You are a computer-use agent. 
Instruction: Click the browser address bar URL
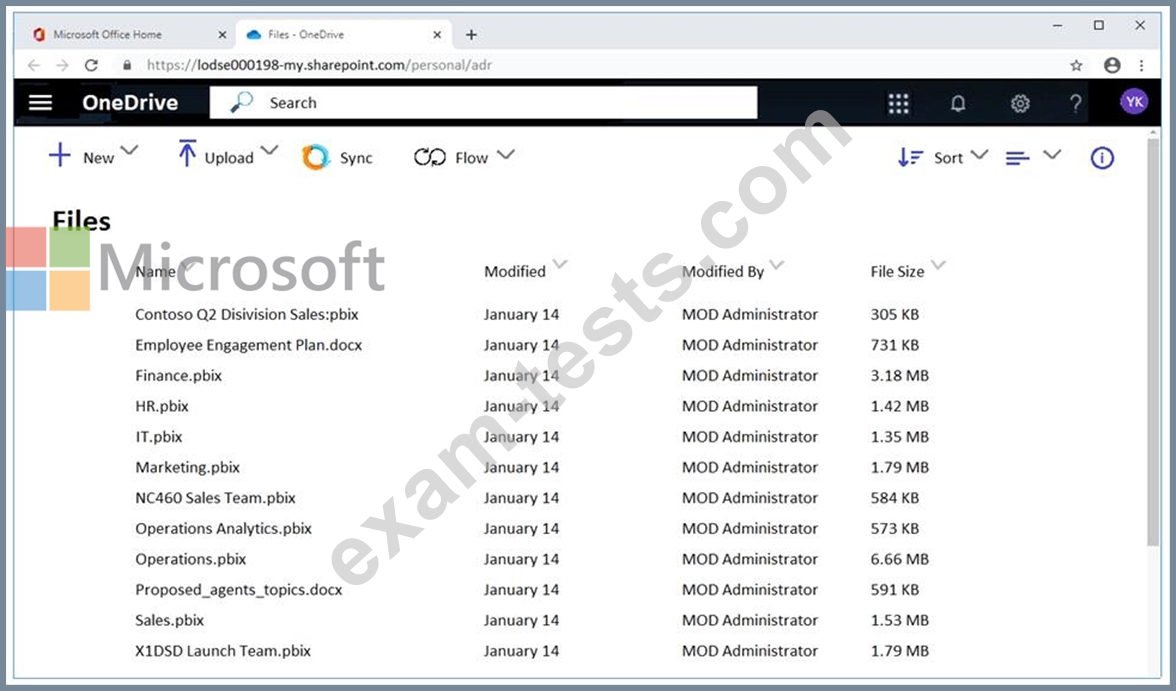coord(320,65)
